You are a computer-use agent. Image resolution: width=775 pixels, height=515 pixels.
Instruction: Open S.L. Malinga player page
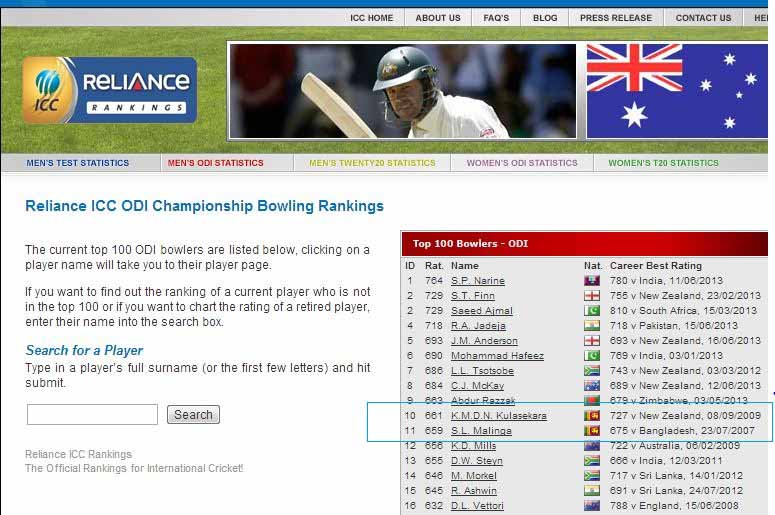click(x=481, y=430)
